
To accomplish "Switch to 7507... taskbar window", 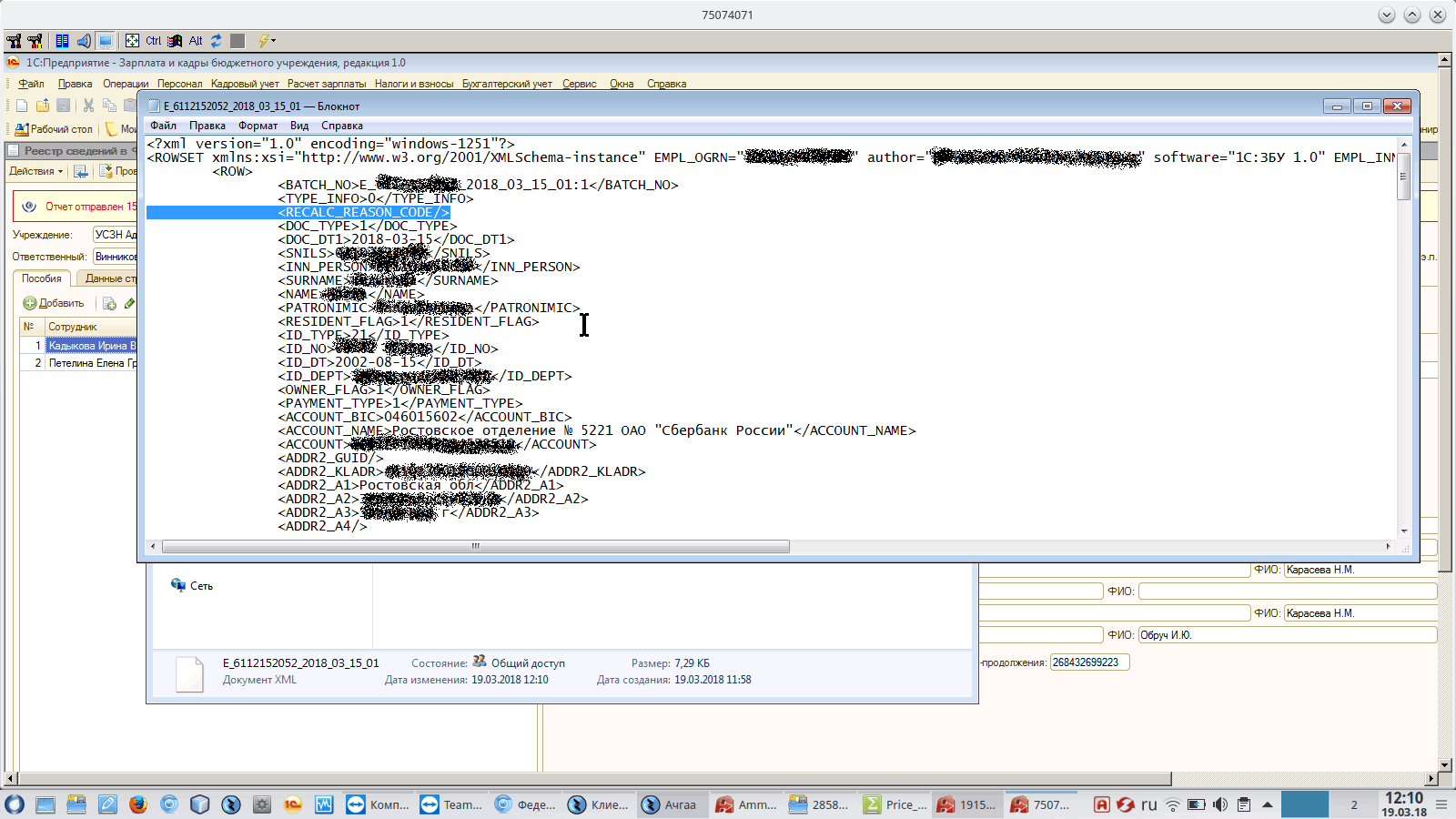I will point(1042,804).
